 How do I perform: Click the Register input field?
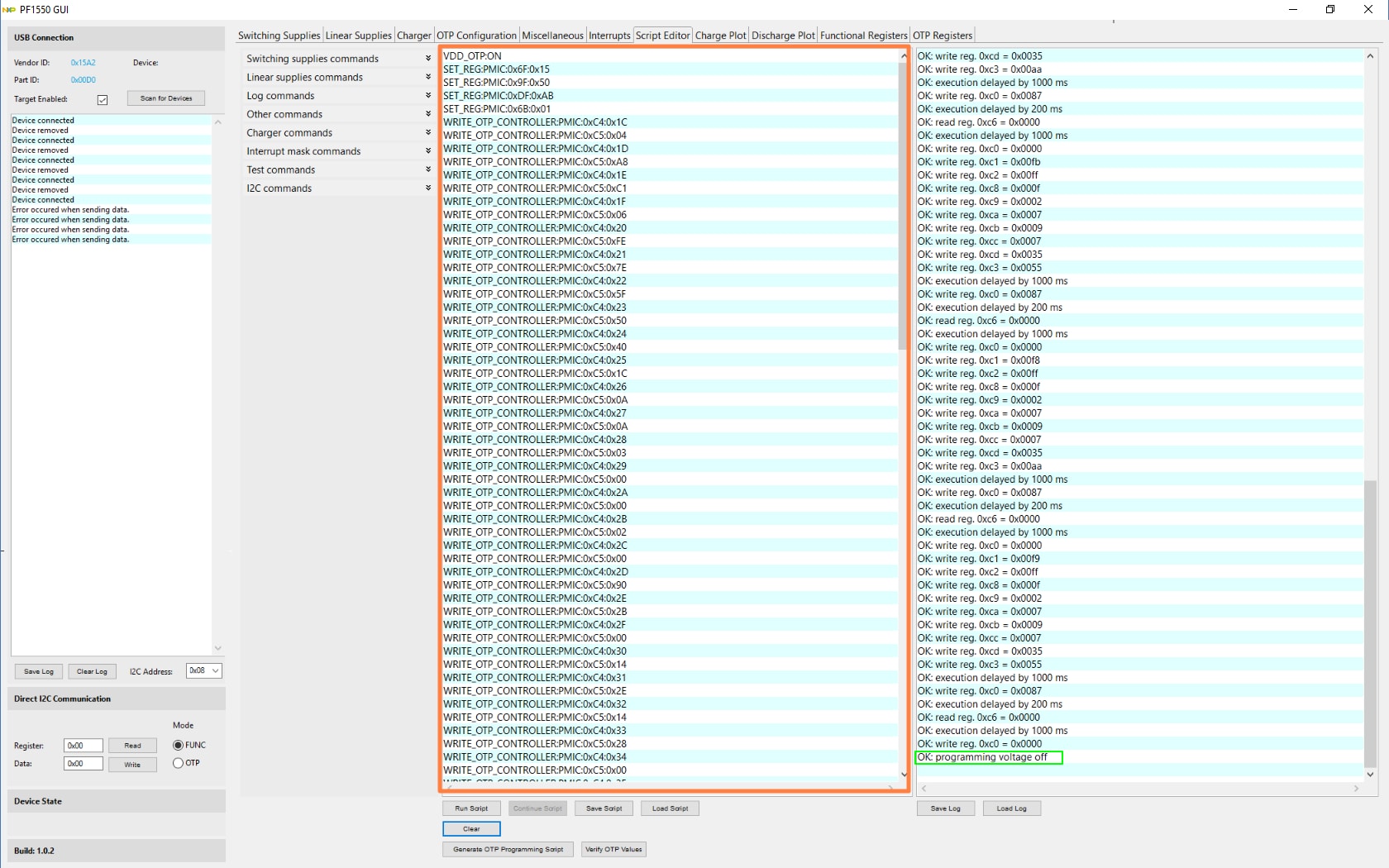click(83, 746)
